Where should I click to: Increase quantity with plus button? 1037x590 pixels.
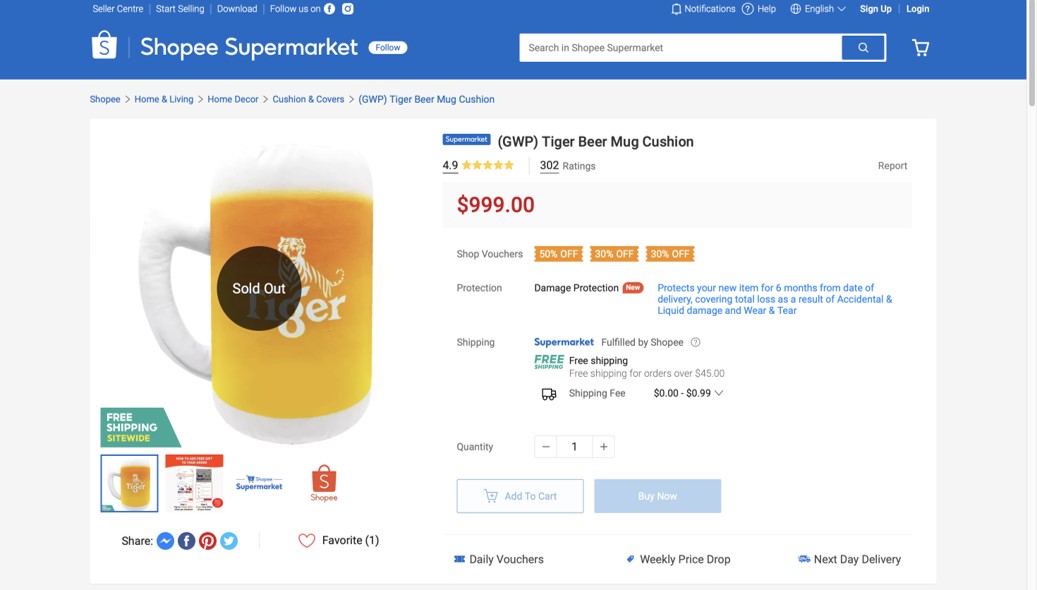pyautogui.click(x=603, y=447)
